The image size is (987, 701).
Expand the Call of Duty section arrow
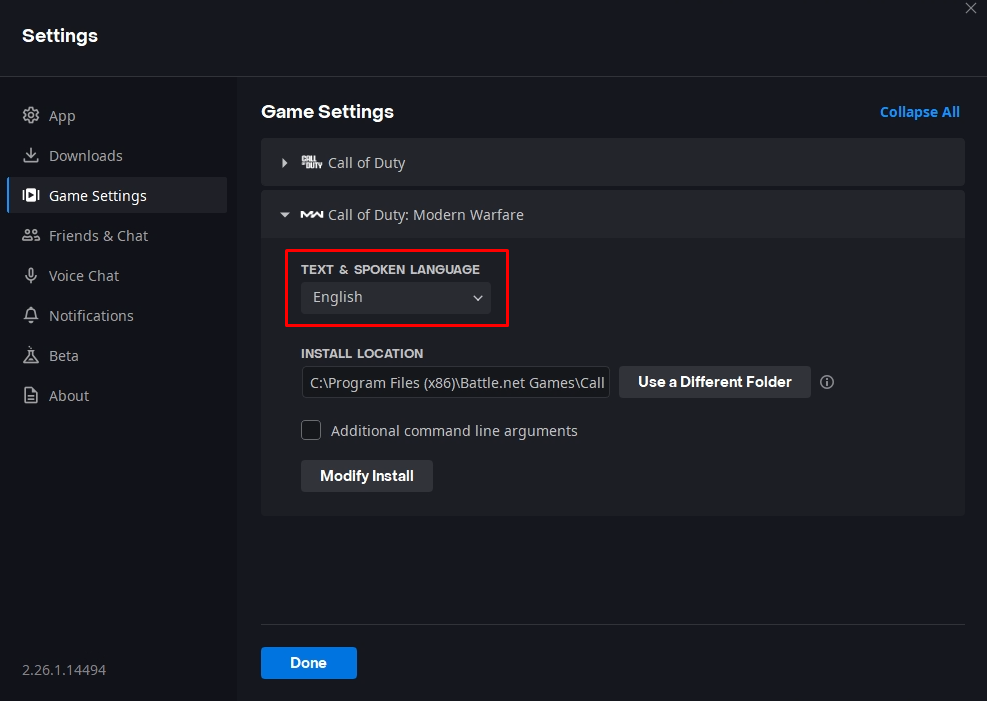(285, 163)
